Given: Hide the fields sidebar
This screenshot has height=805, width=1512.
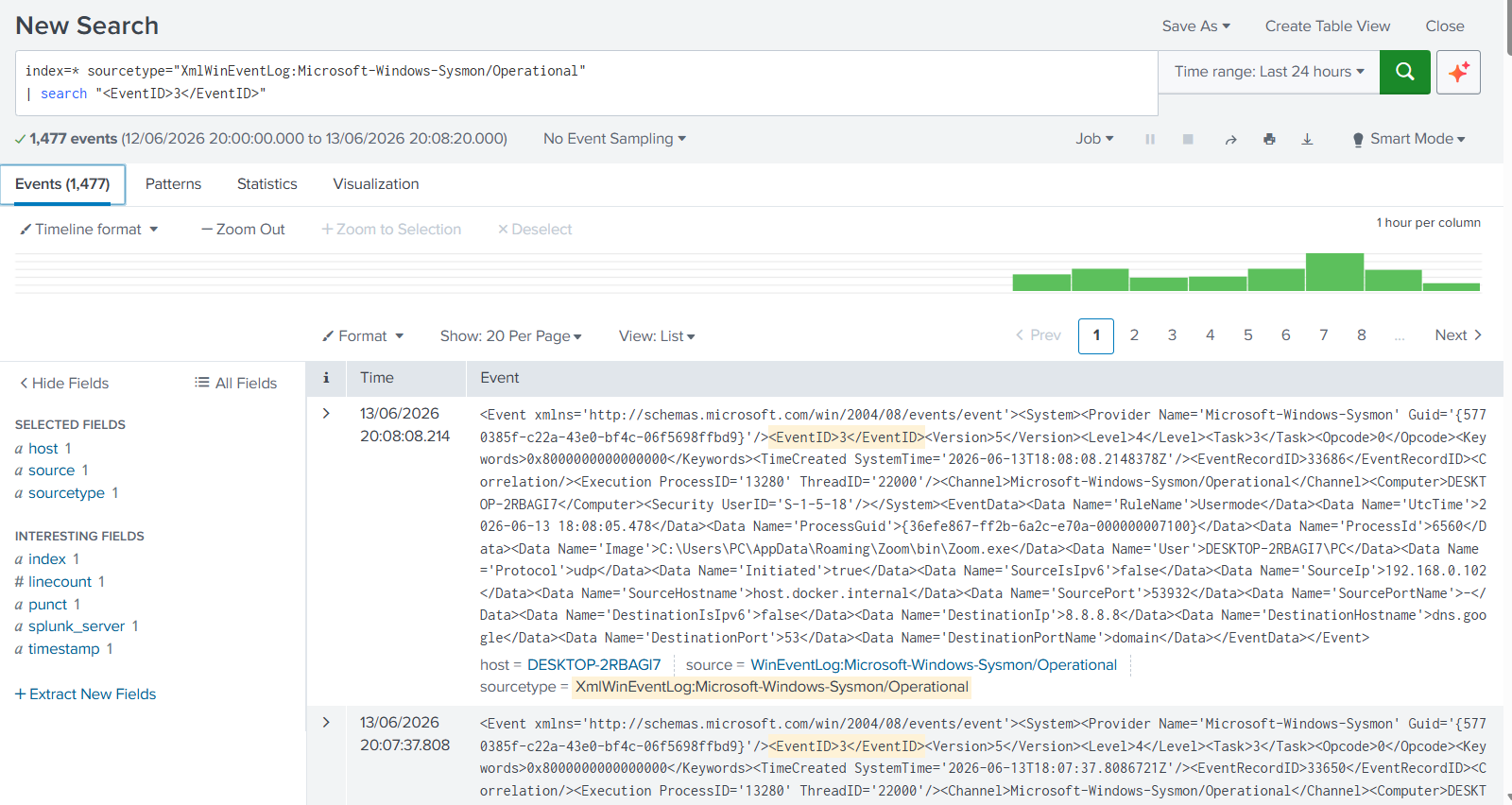Looking at the screenshot, I should (x=64, y=383).
